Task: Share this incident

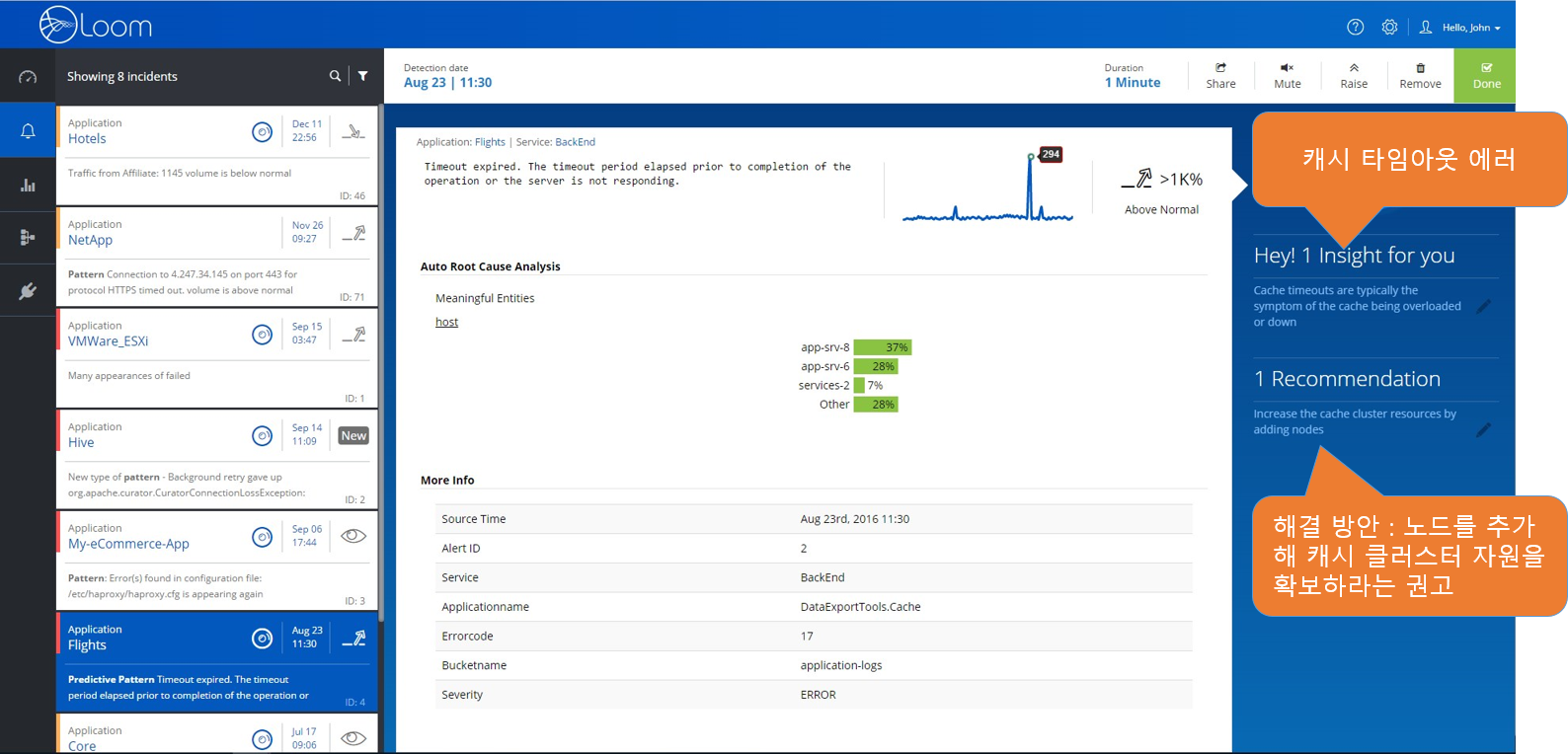Action: coord(1220,76)
